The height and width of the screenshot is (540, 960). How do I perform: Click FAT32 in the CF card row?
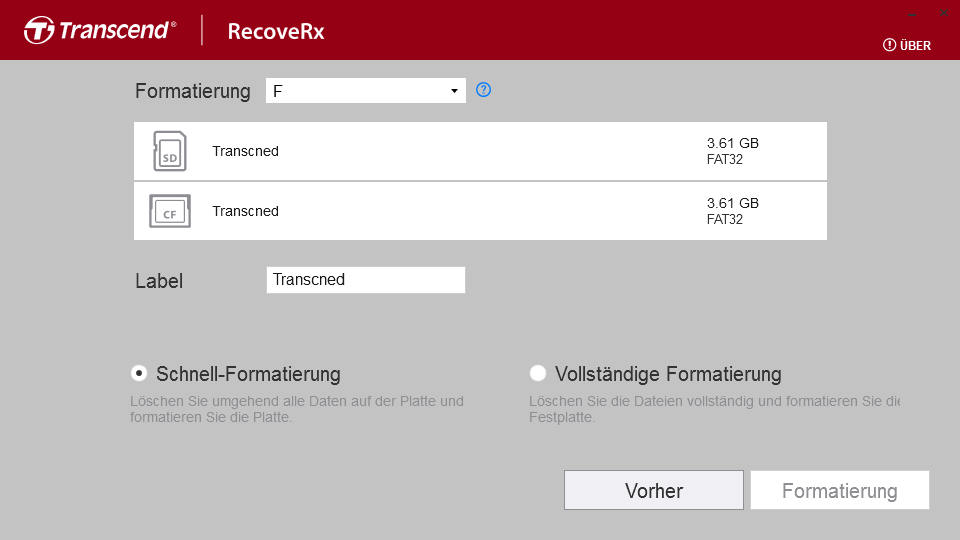(x=725, y=219)
